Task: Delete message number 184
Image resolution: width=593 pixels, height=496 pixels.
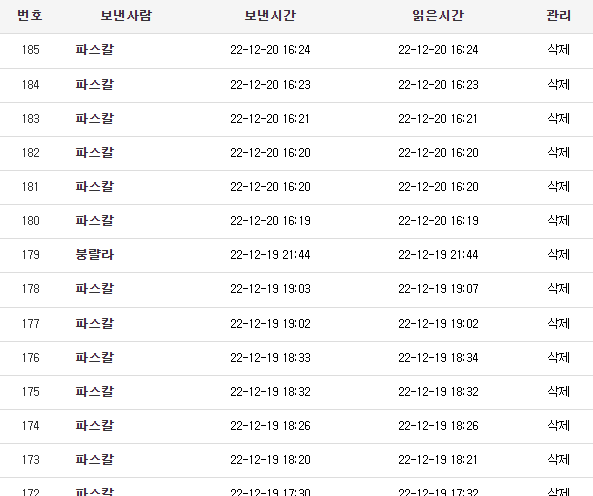Action: [558, 84]
